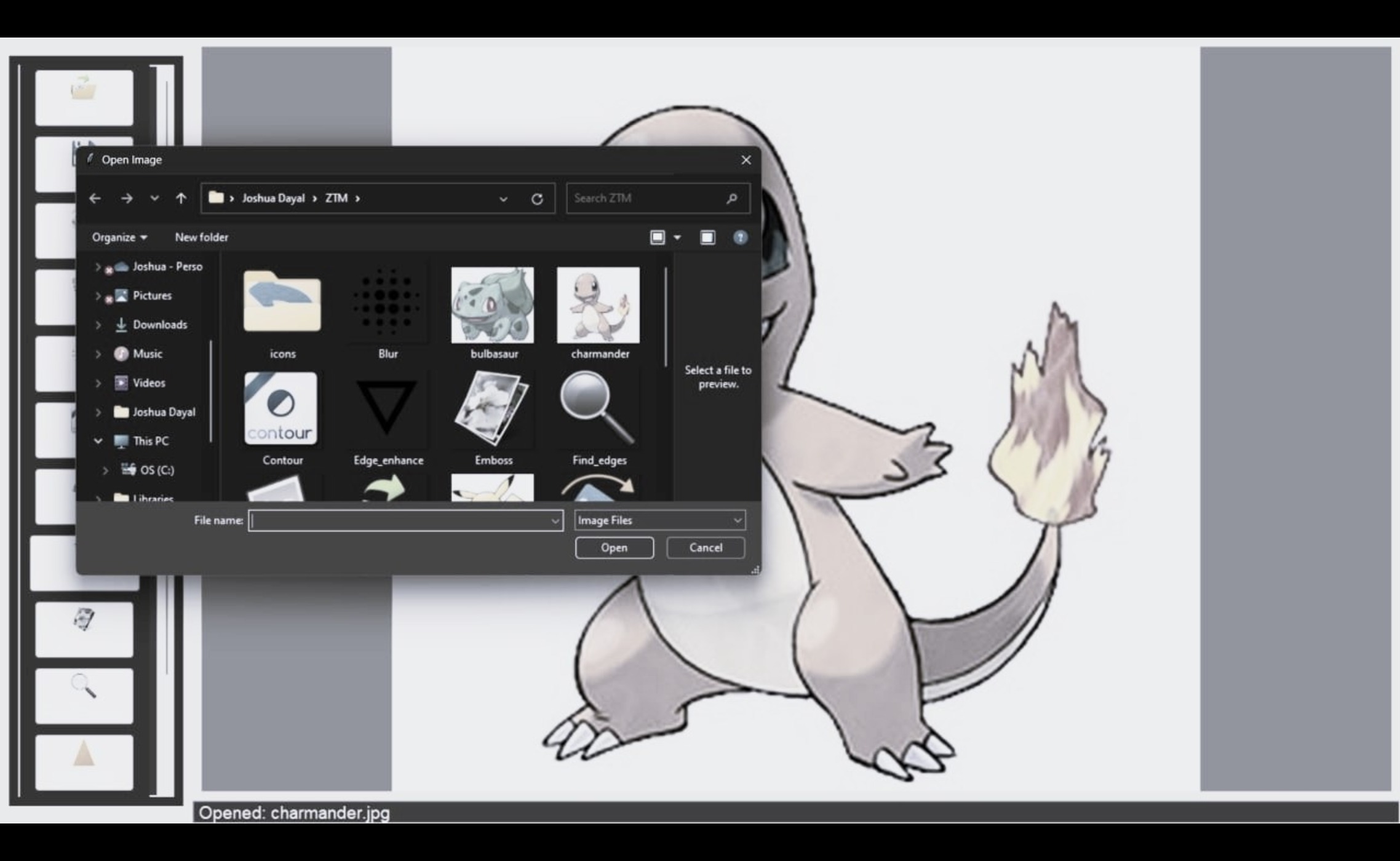Toggle the preview pane
The height and width of the screenshot is (861, 1400).
[707, 237]
